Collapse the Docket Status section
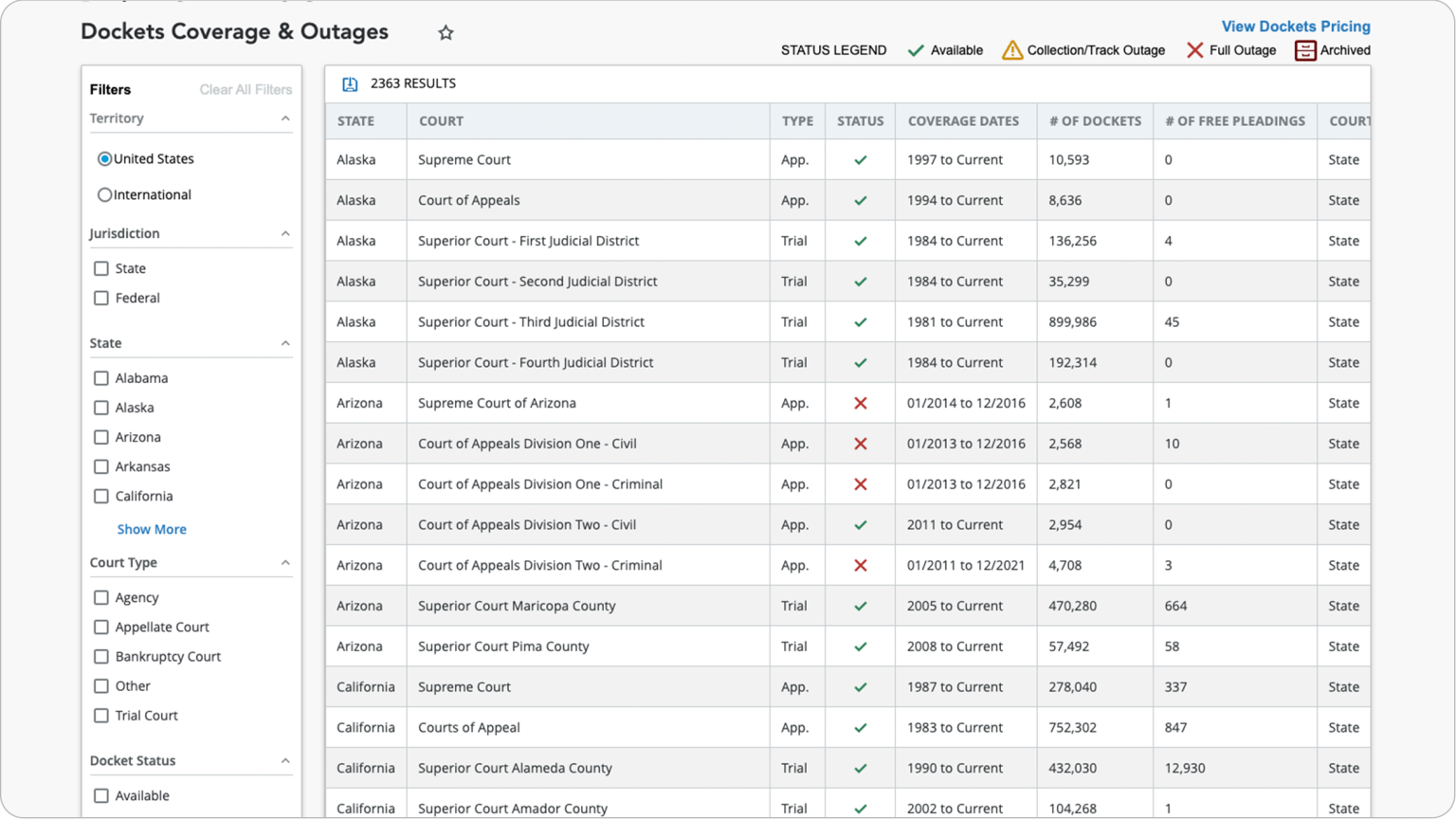Screen dimensions: 1456x819 (x=285, y=759)
